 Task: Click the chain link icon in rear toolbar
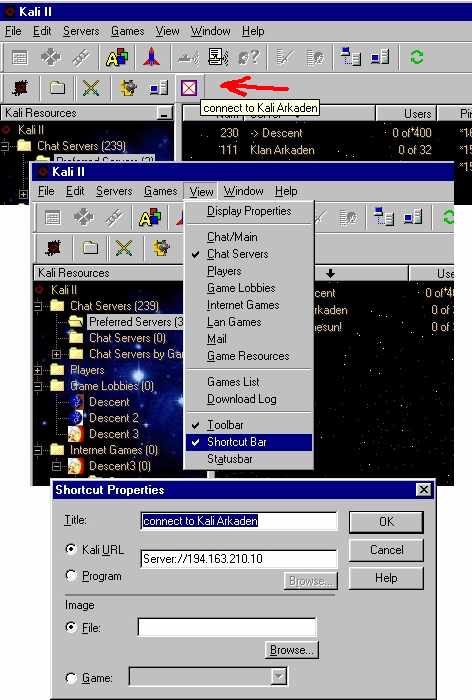coord(81,58)
